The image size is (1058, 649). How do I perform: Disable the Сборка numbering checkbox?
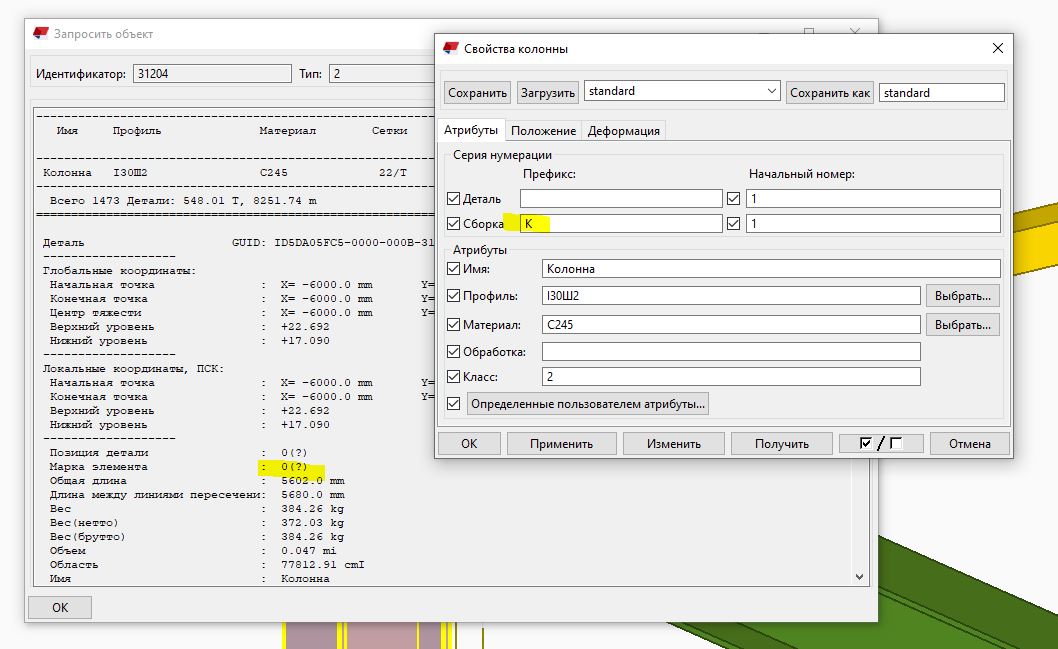click(x=454, y=224)
